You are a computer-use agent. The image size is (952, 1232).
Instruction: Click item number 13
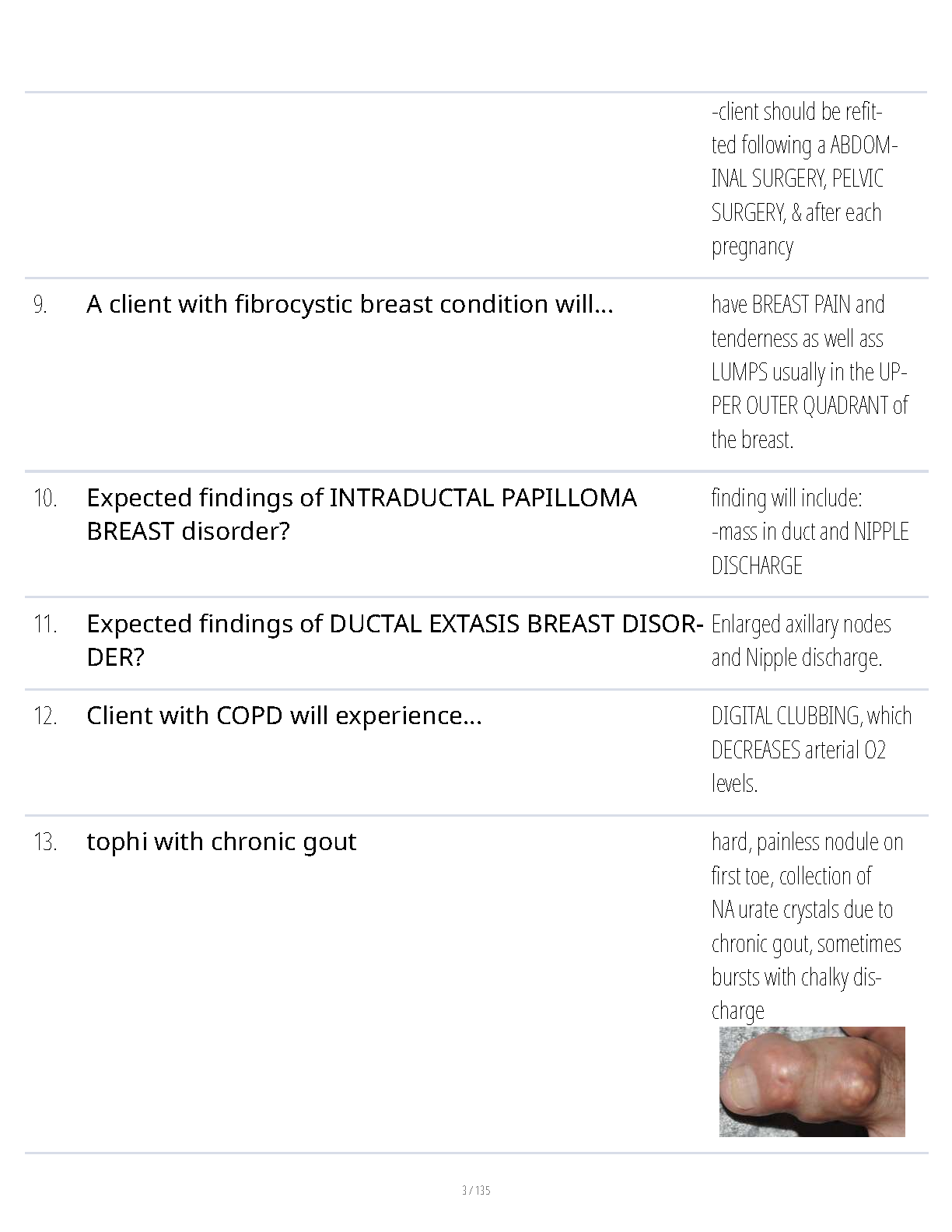pyautogui.click(x=45, y=842)
